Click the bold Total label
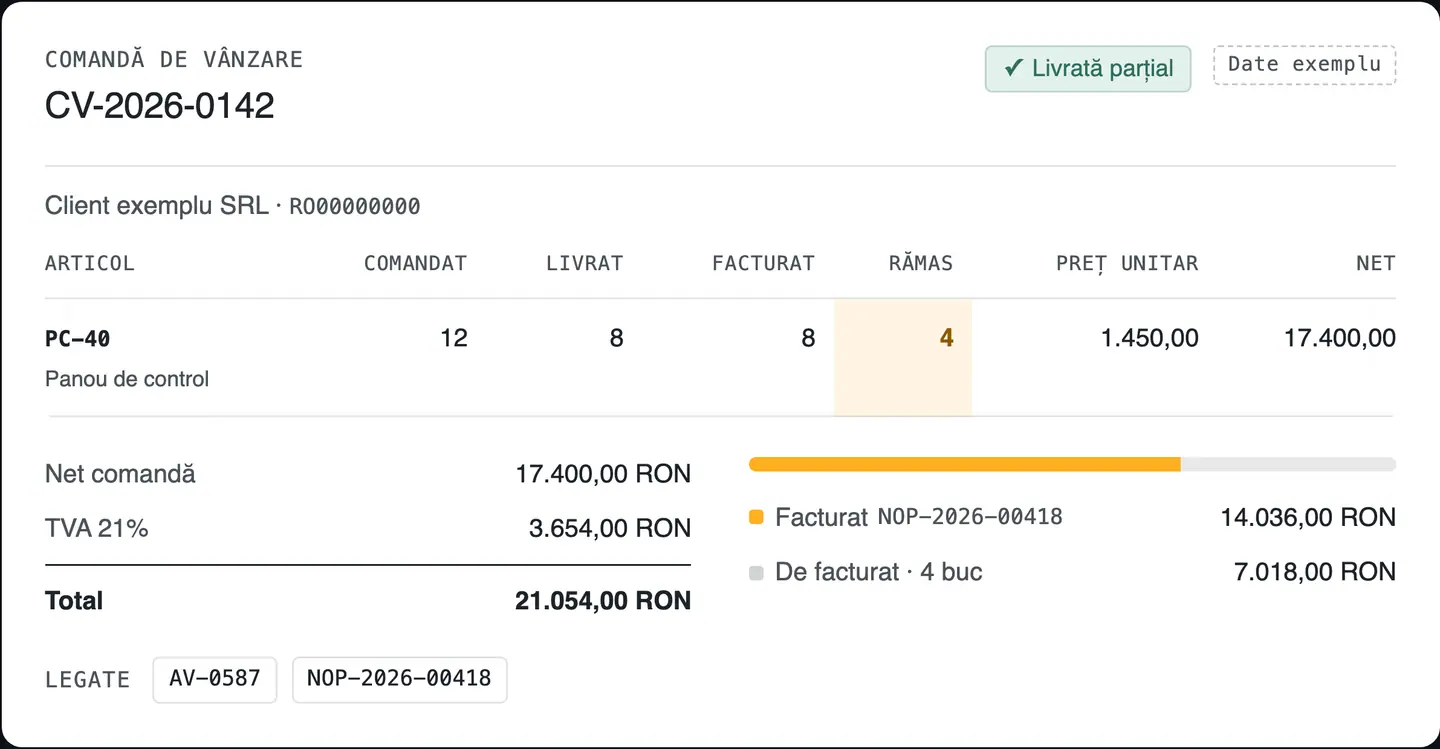This screenshot has height=749, width=1440. click(x=74, y=601)
